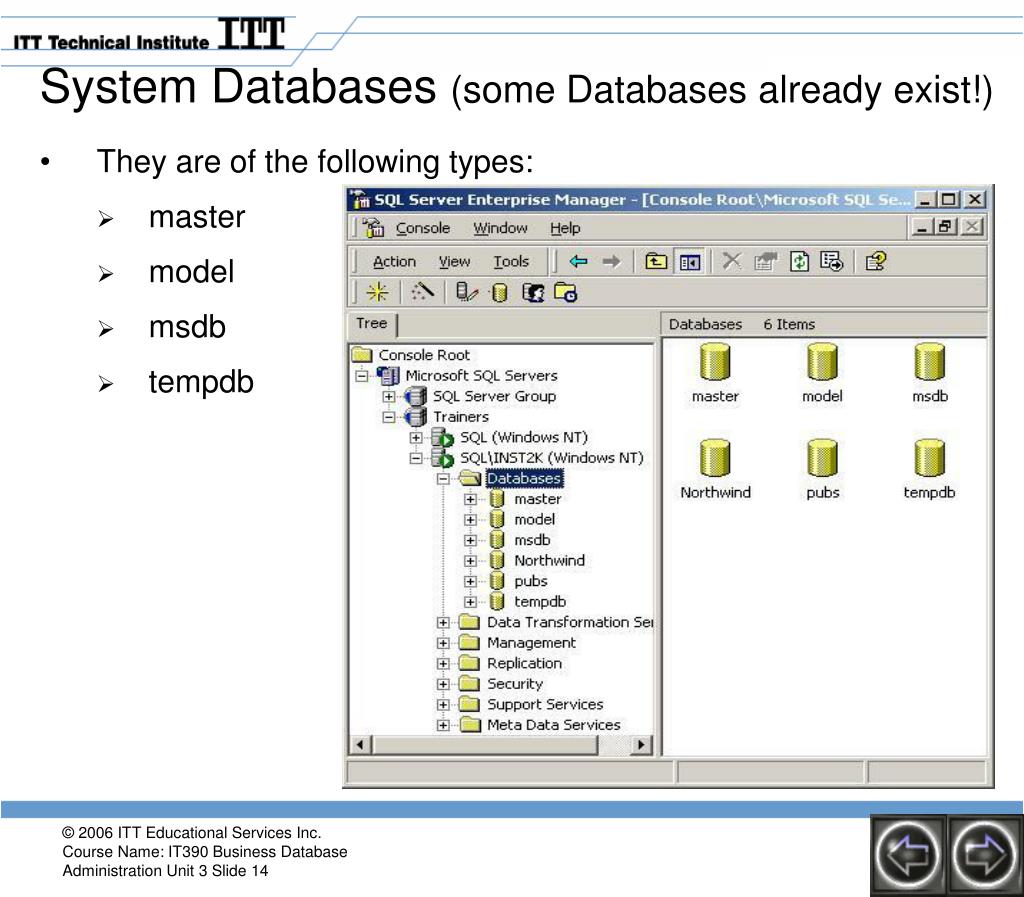Expand the master database in tree

[470, 499]
